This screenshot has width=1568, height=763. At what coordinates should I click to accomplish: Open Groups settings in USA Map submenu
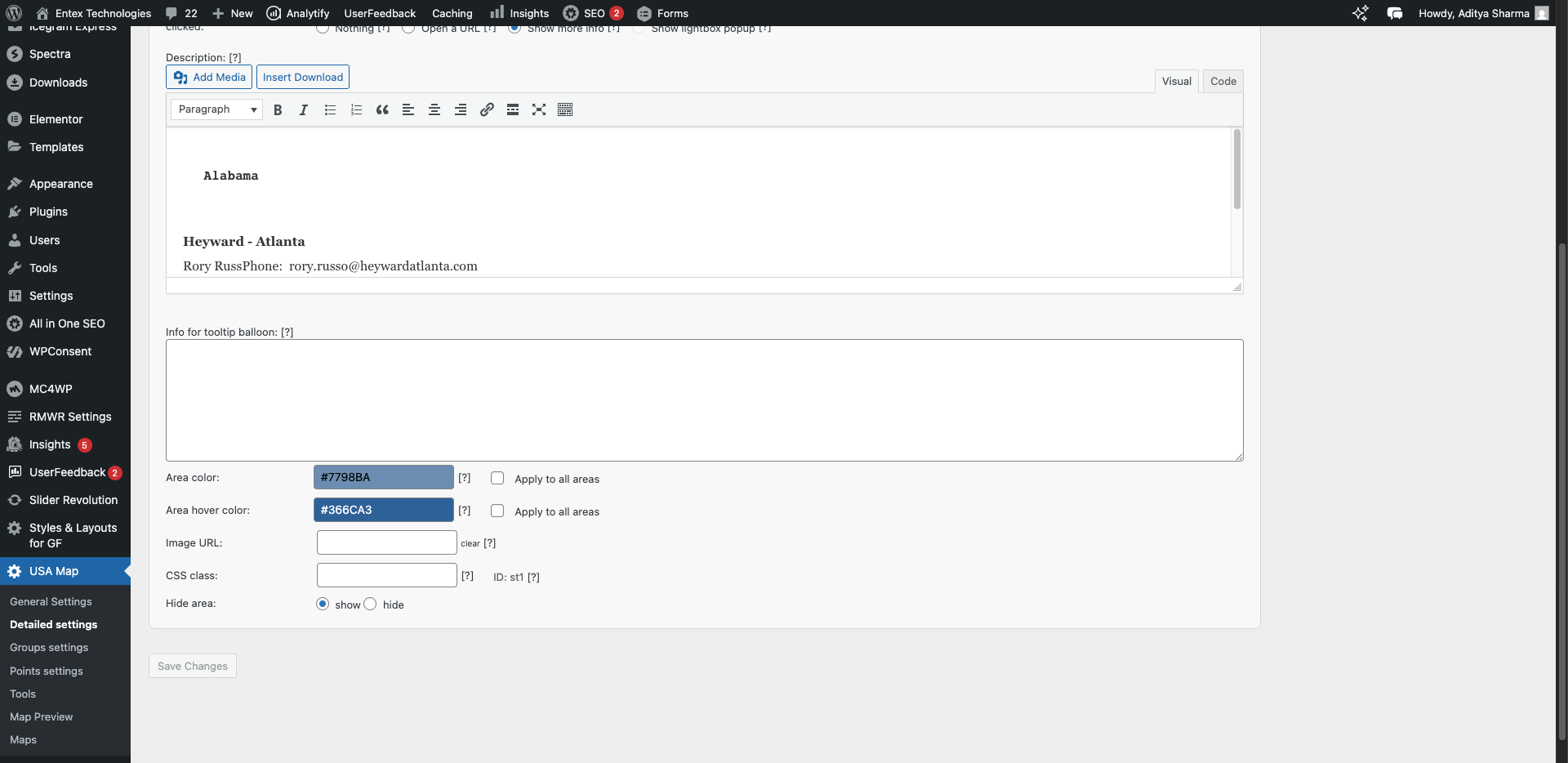[x=49, y=648]
